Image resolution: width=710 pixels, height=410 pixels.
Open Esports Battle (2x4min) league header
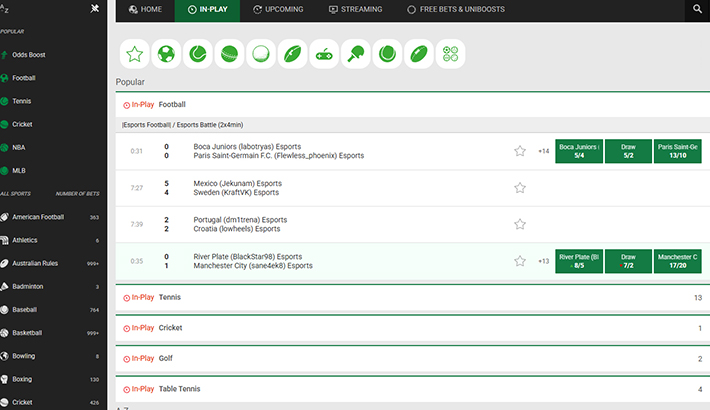pos(182,125)
